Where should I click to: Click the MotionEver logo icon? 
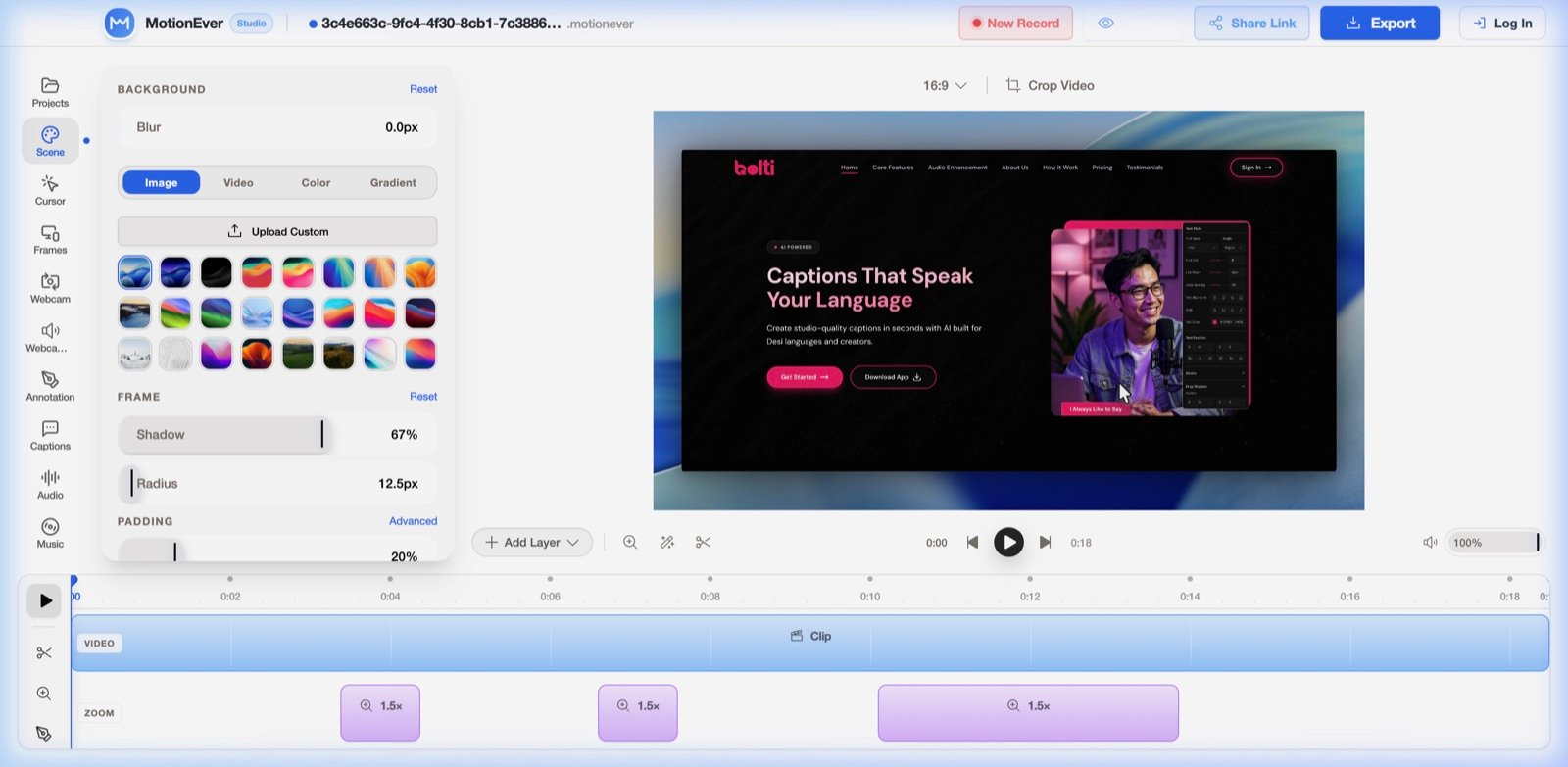[x=120, y=23]
